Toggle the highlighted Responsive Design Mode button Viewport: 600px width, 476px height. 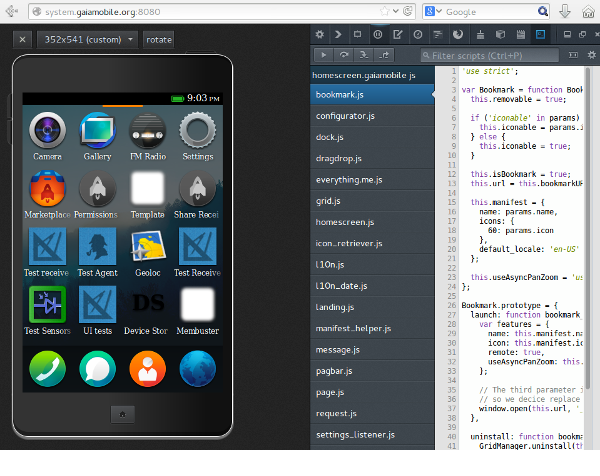(x=540, y=34)
